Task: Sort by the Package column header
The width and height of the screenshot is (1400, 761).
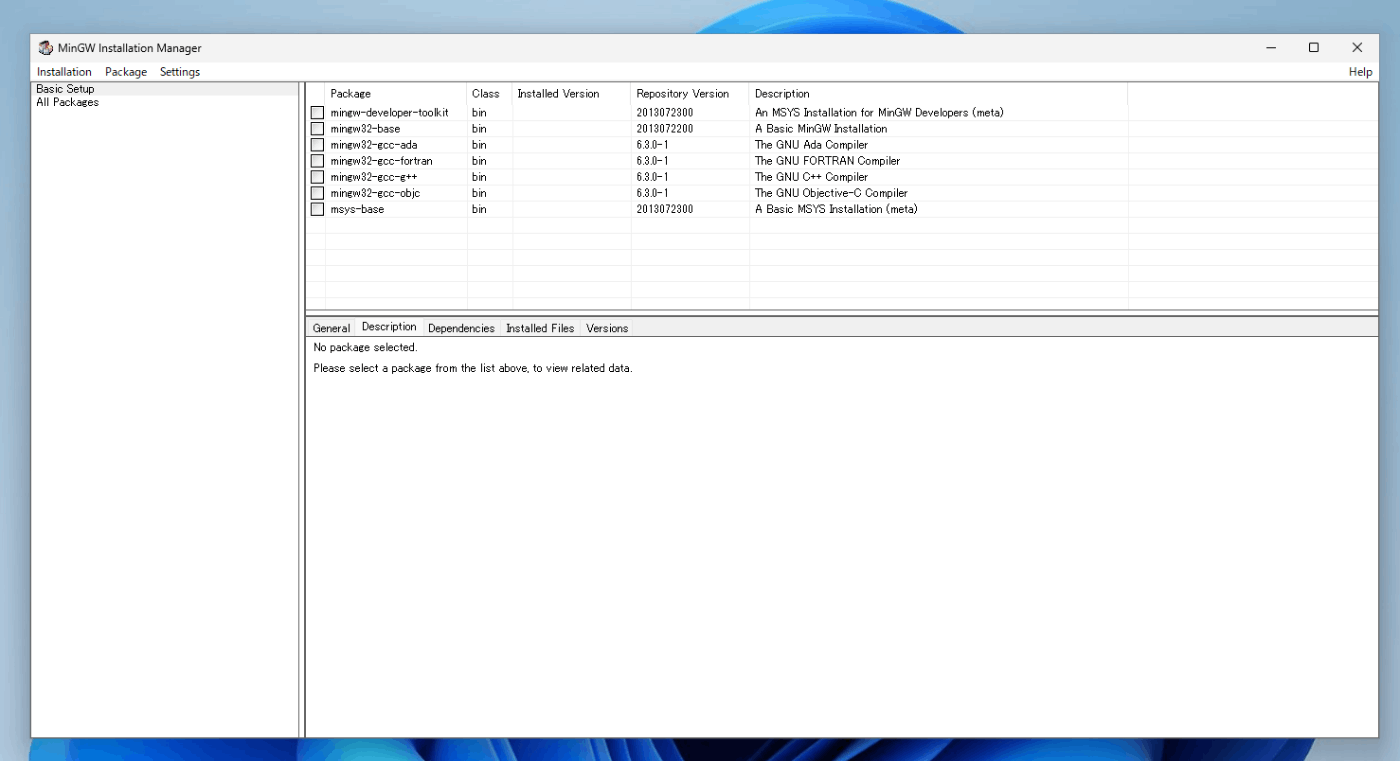Action: pyautogui.click(x=396, y=94)
